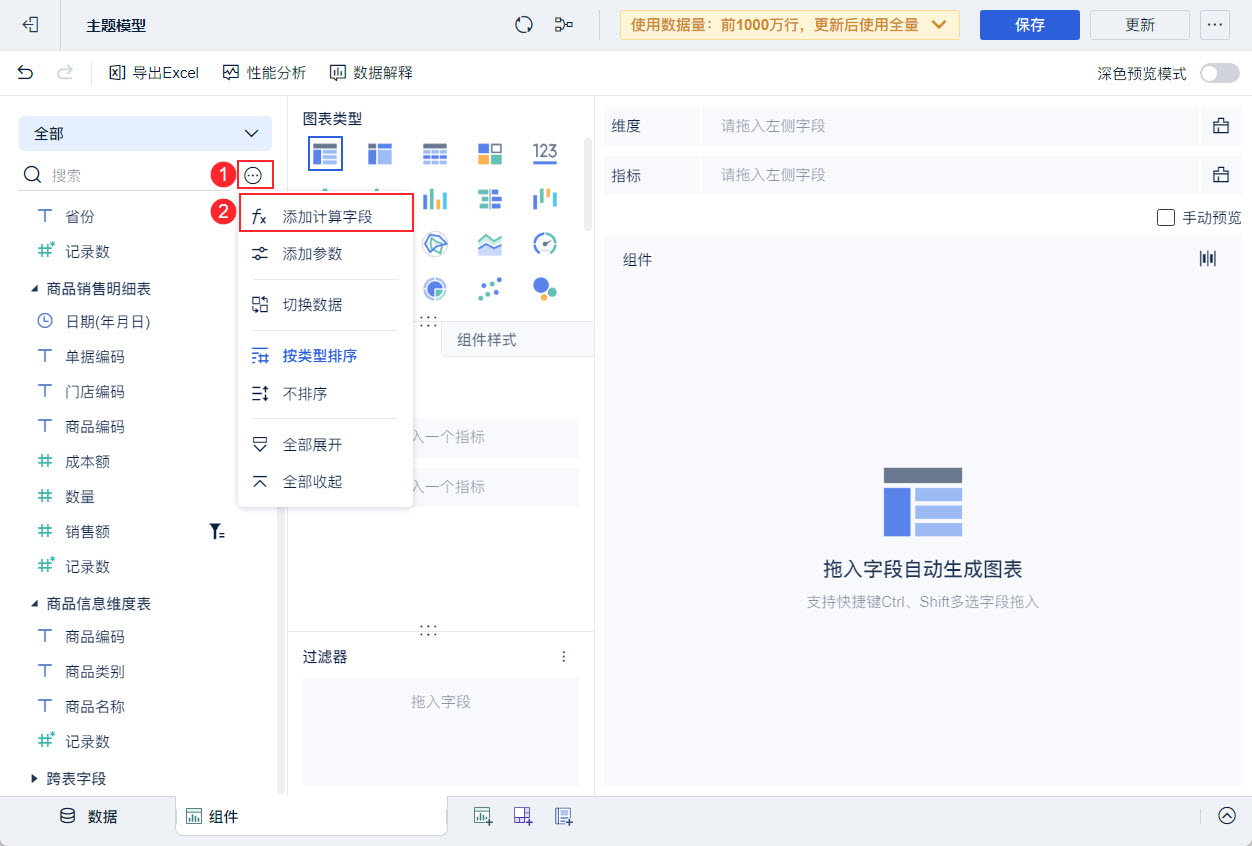The height and width of the screenshot is (846, 1252).
Task: Choose 按类型排序 in the menu
Action: 326,355
